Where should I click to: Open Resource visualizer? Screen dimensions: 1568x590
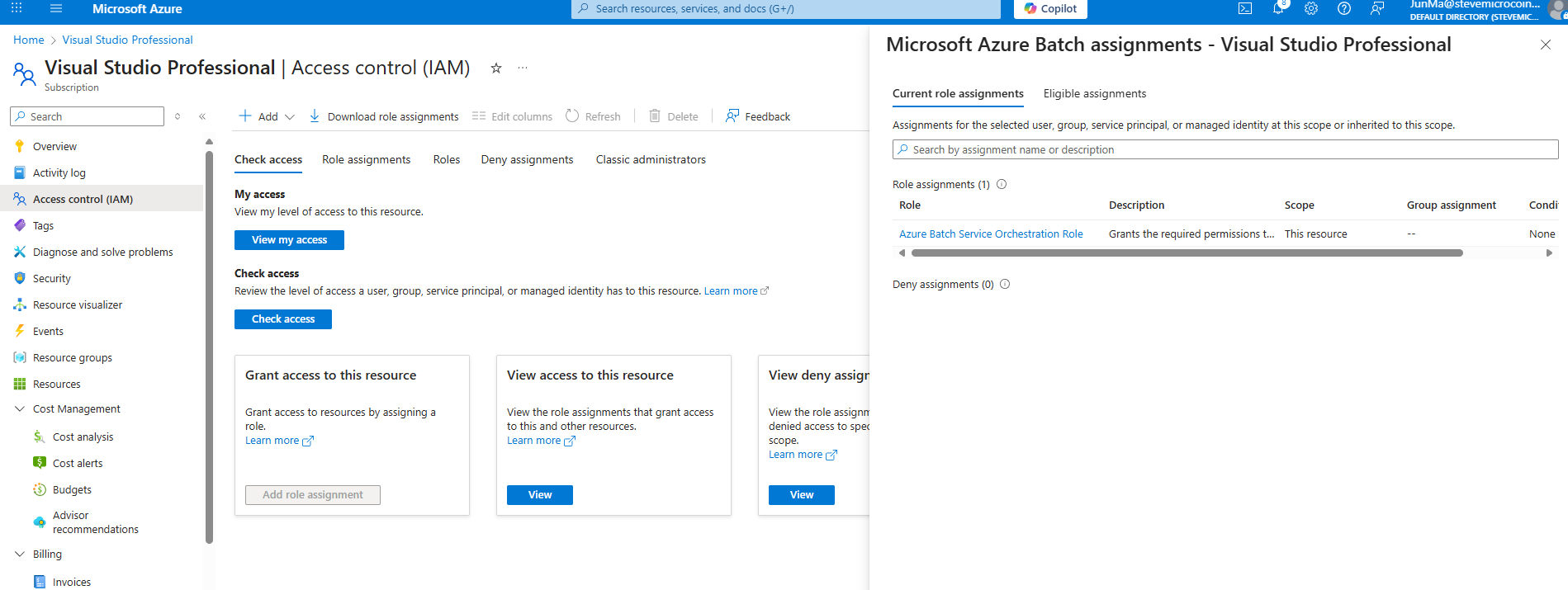77,304
